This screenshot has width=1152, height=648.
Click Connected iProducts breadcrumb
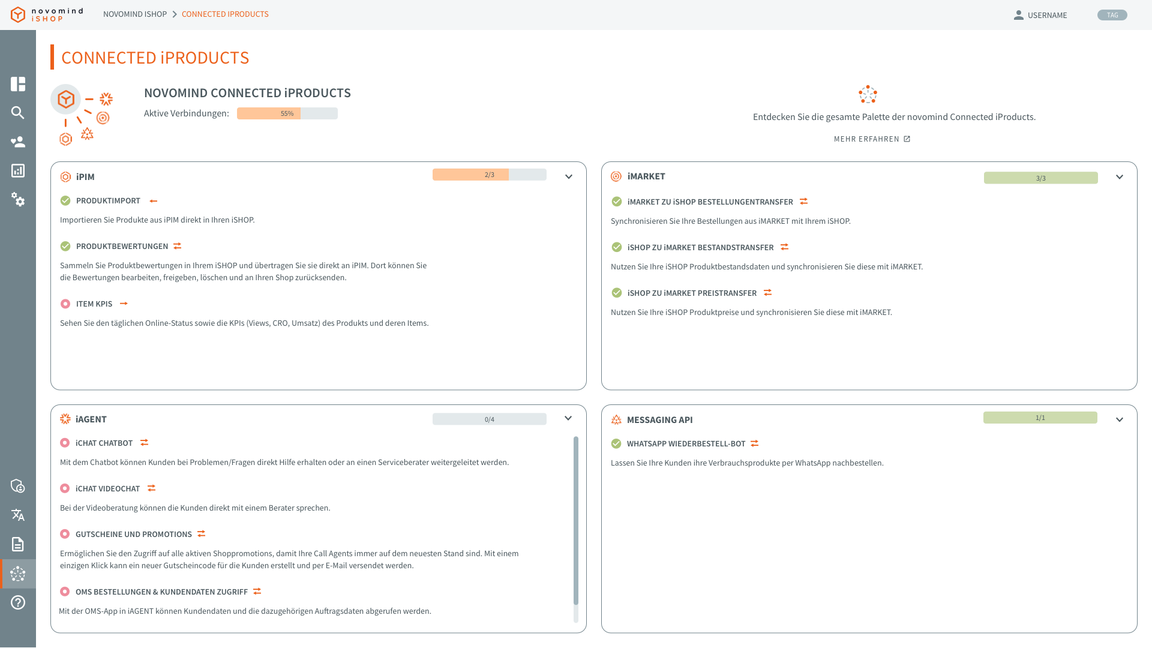pyautogui.click(x=225, y=14)
